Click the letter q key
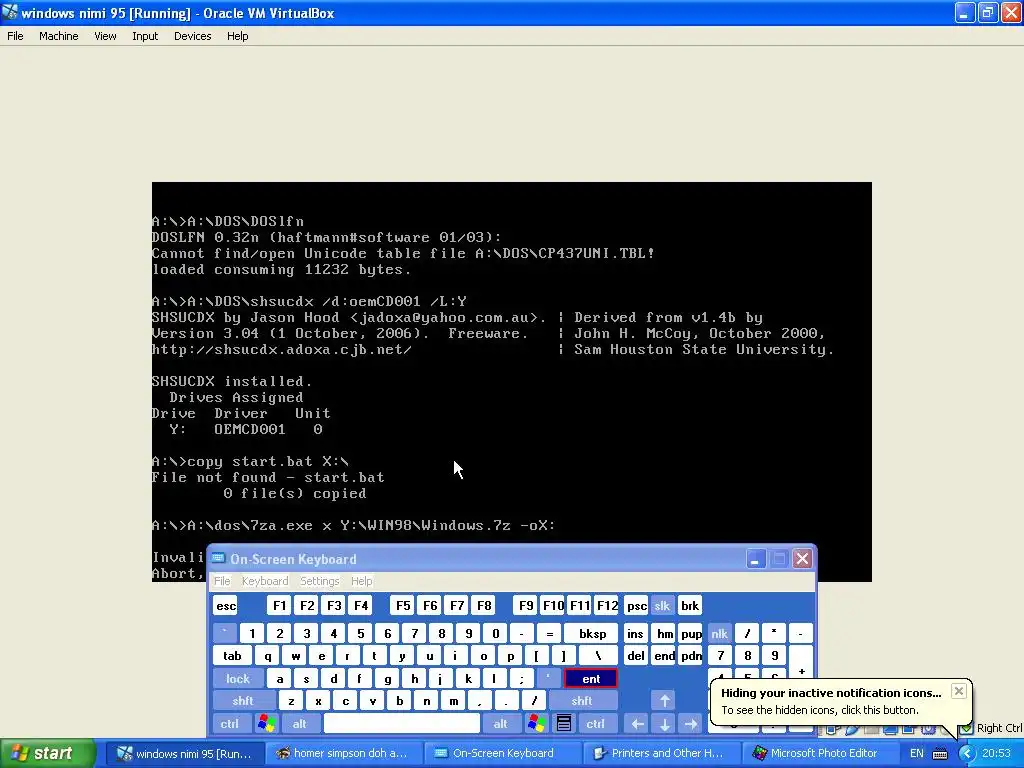This screenshot has height=768, width=1024. tap(268, 656)
